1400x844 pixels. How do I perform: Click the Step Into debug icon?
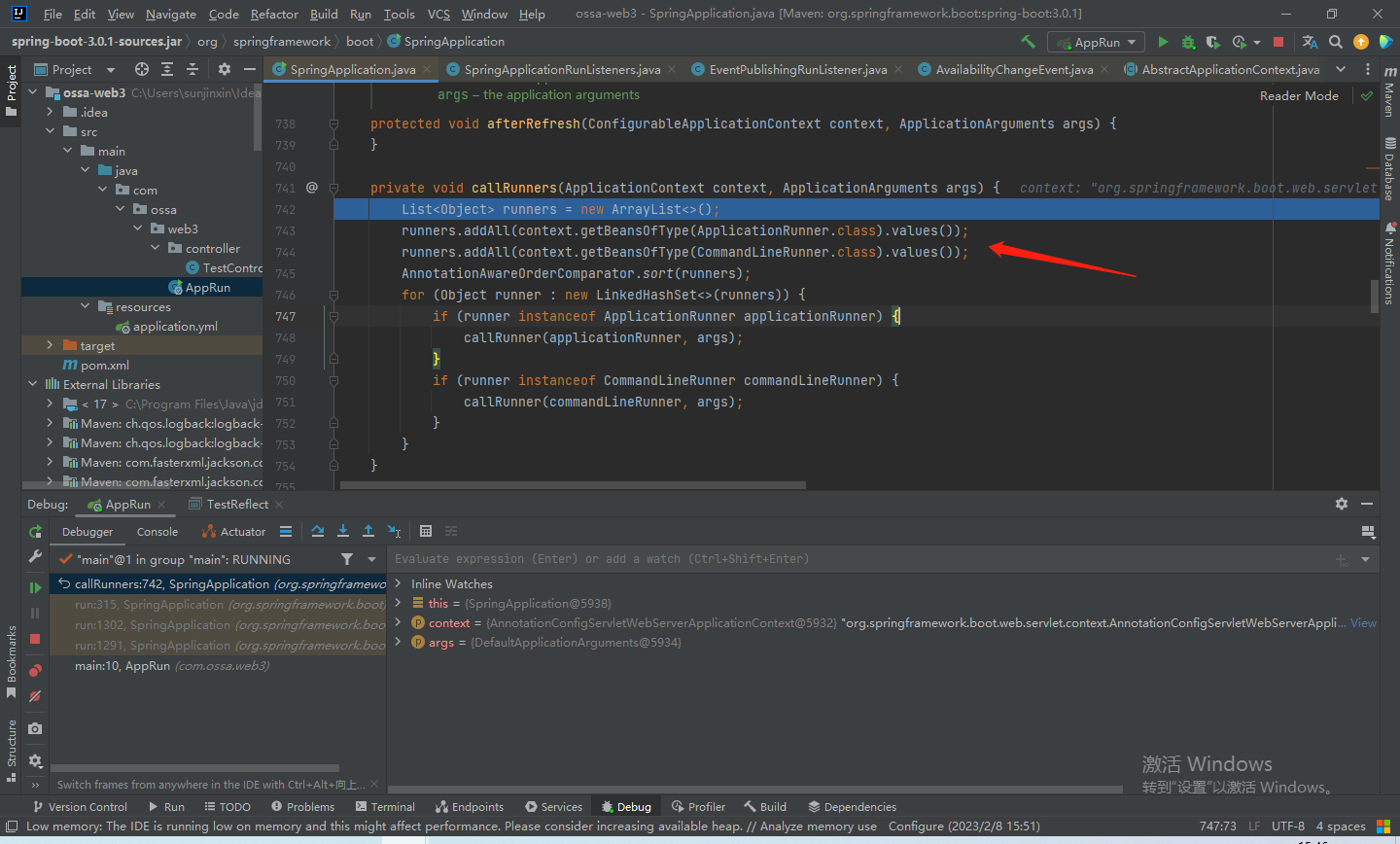[343, 531]
